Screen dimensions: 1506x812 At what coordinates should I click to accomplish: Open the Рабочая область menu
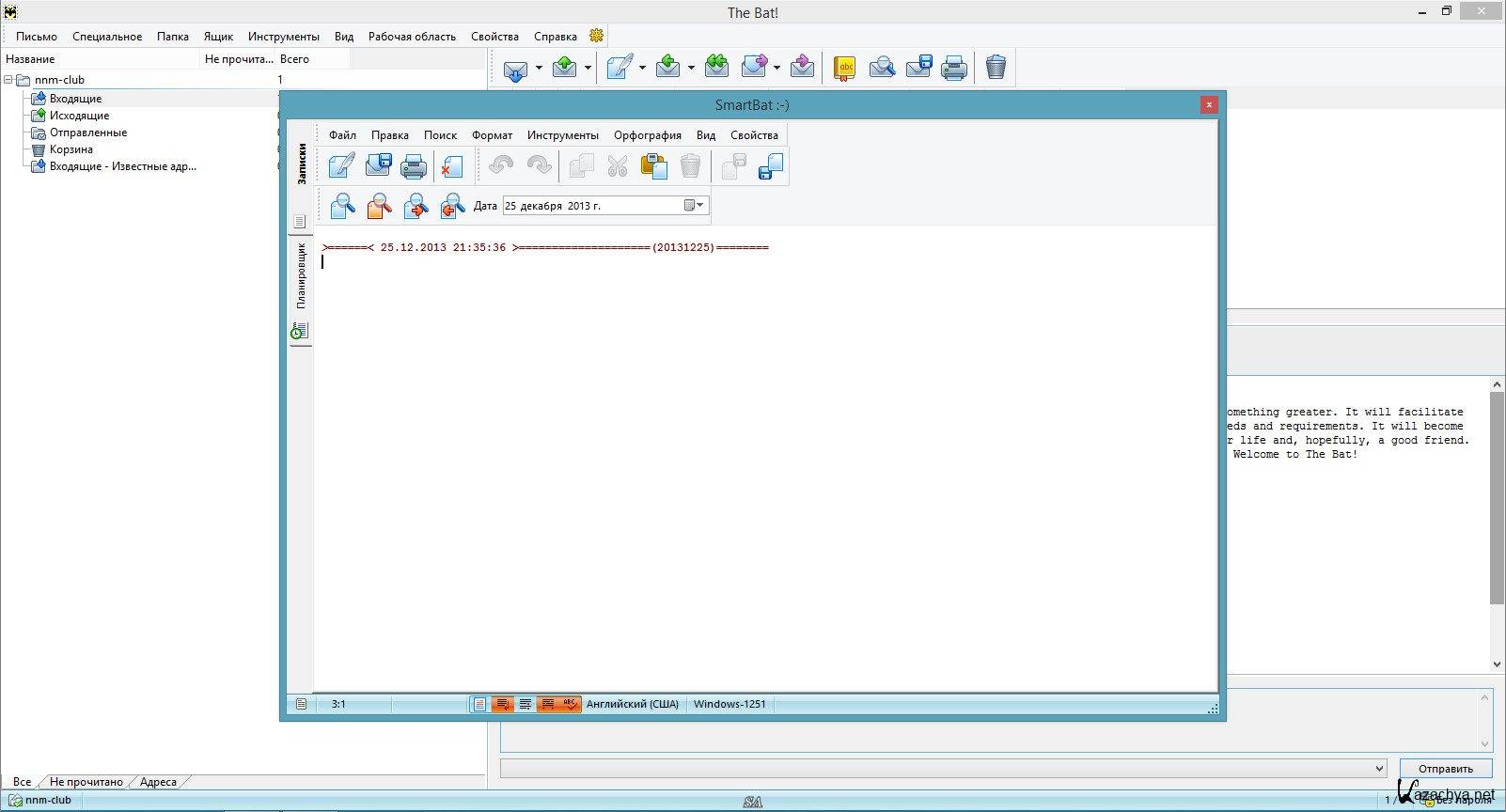click(412, 37)
